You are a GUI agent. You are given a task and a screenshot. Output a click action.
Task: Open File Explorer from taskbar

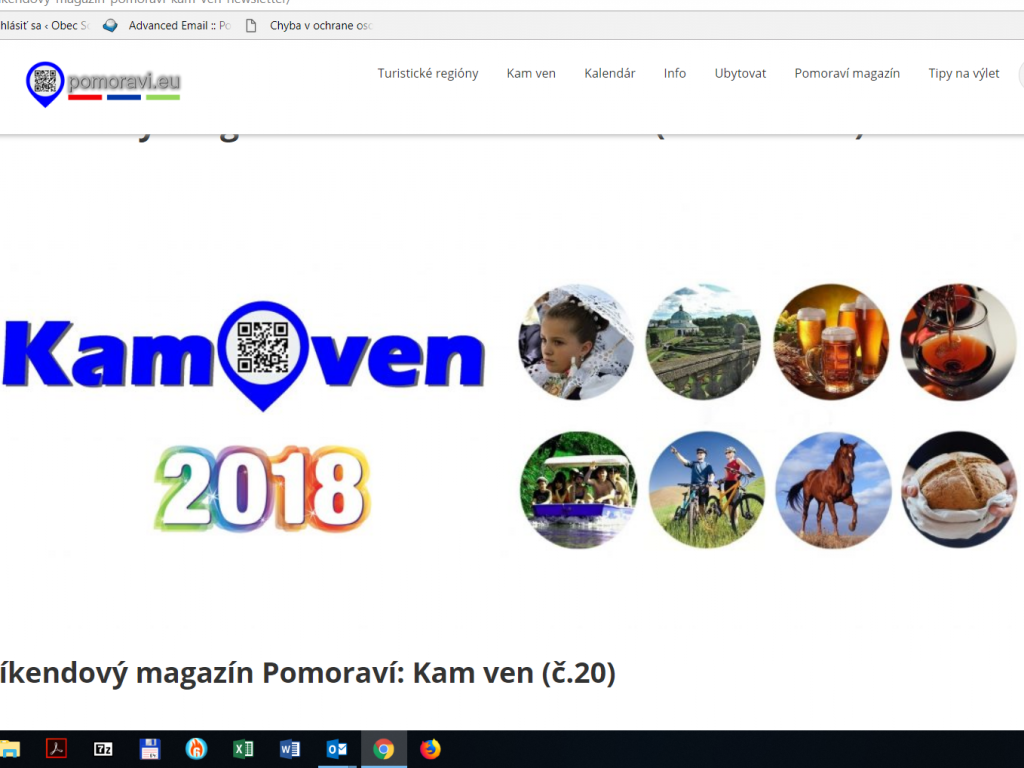tap(9, 749)
